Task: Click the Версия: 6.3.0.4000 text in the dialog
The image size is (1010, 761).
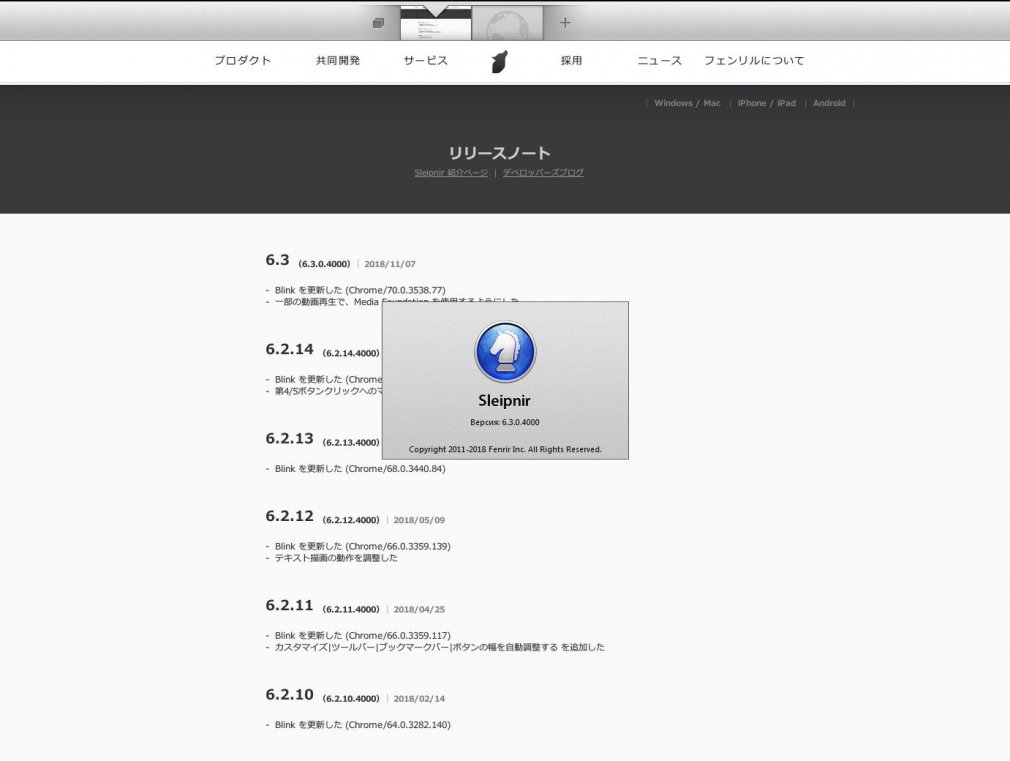Action: click(505, 423)
